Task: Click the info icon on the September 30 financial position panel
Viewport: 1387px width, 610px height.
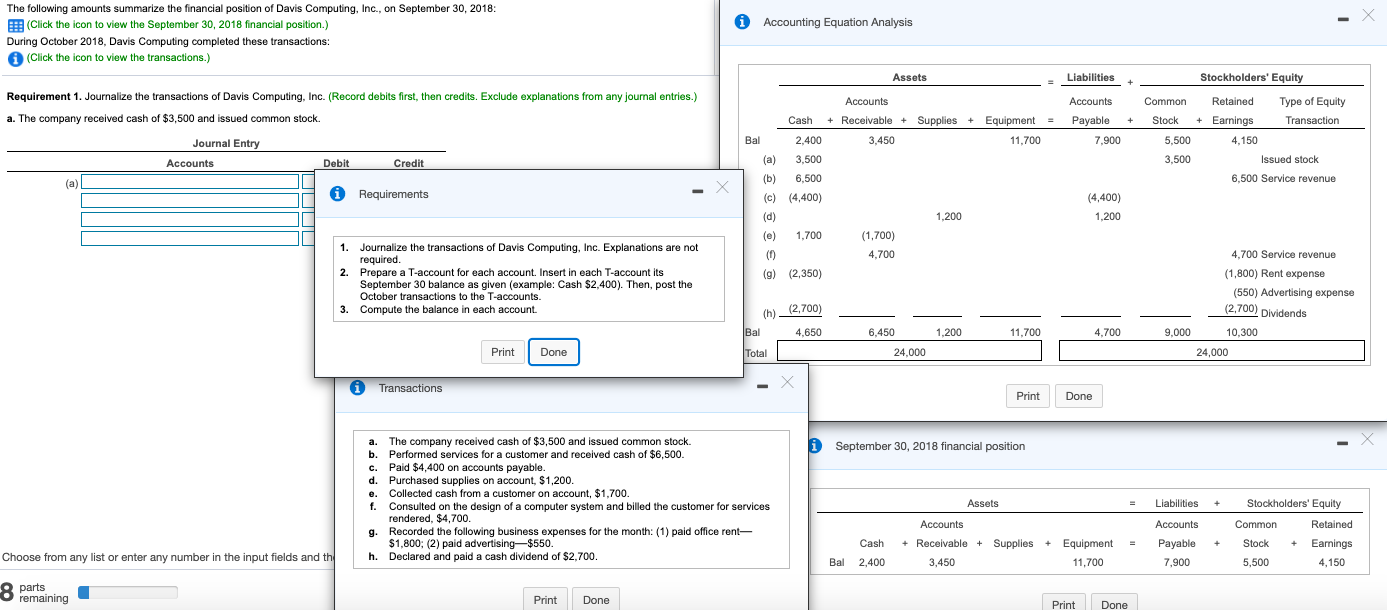Action: [x=814, y=446]
